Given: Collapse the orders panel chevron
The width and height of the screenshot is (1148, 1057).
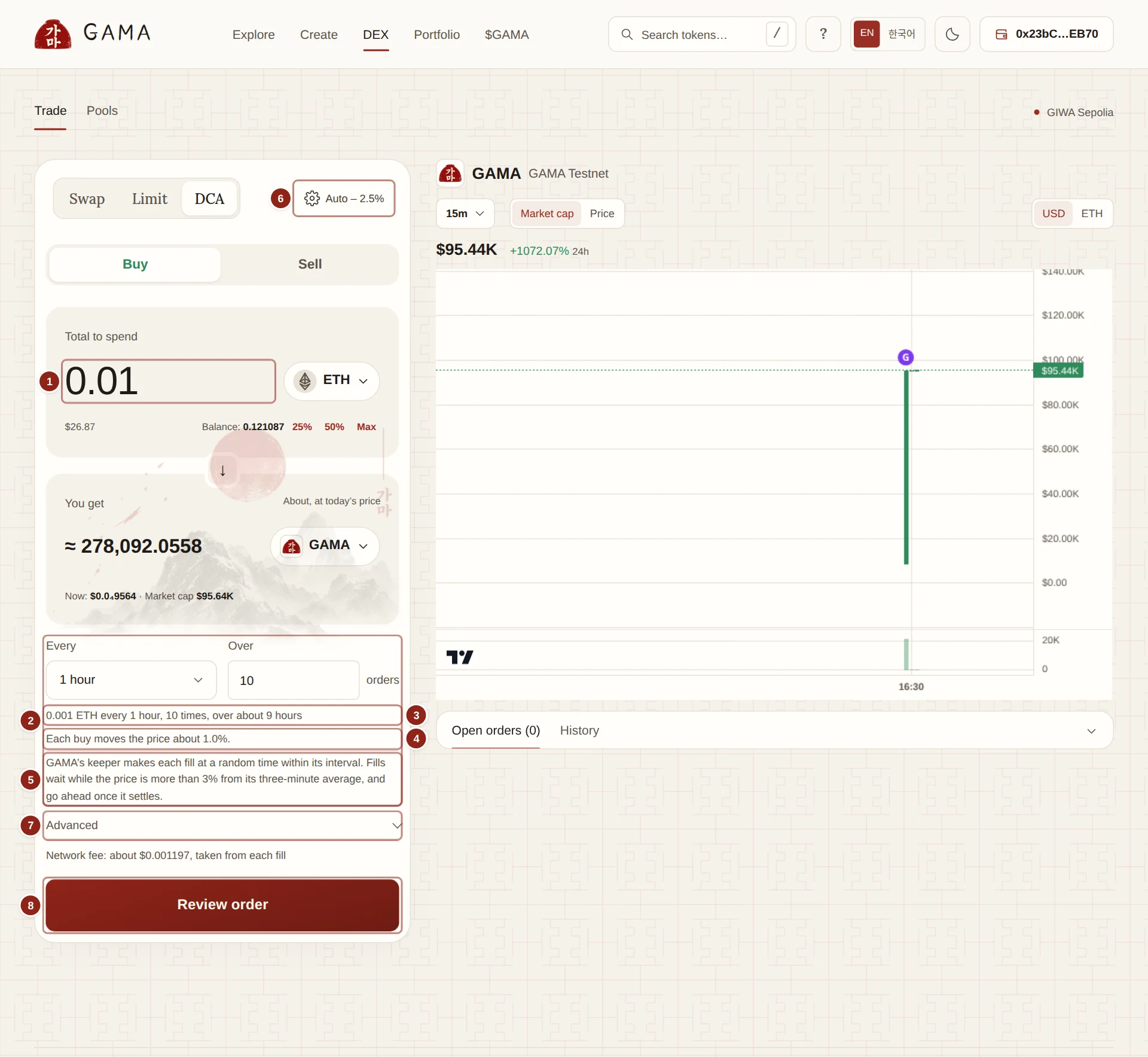Looking at the screenshot, I should [x=1091, y=731].
